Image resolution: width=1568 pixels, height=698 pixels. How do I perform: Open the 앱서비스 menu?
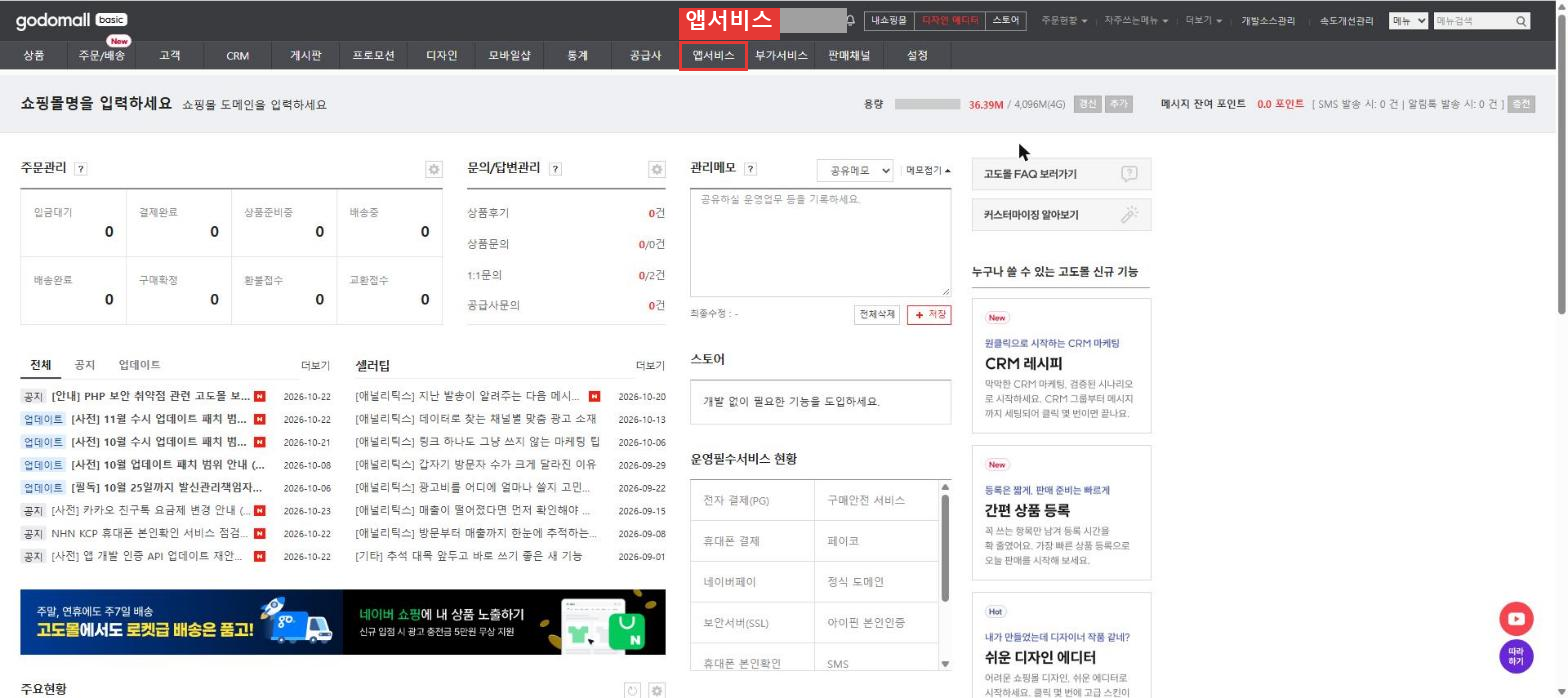point(713,56)
